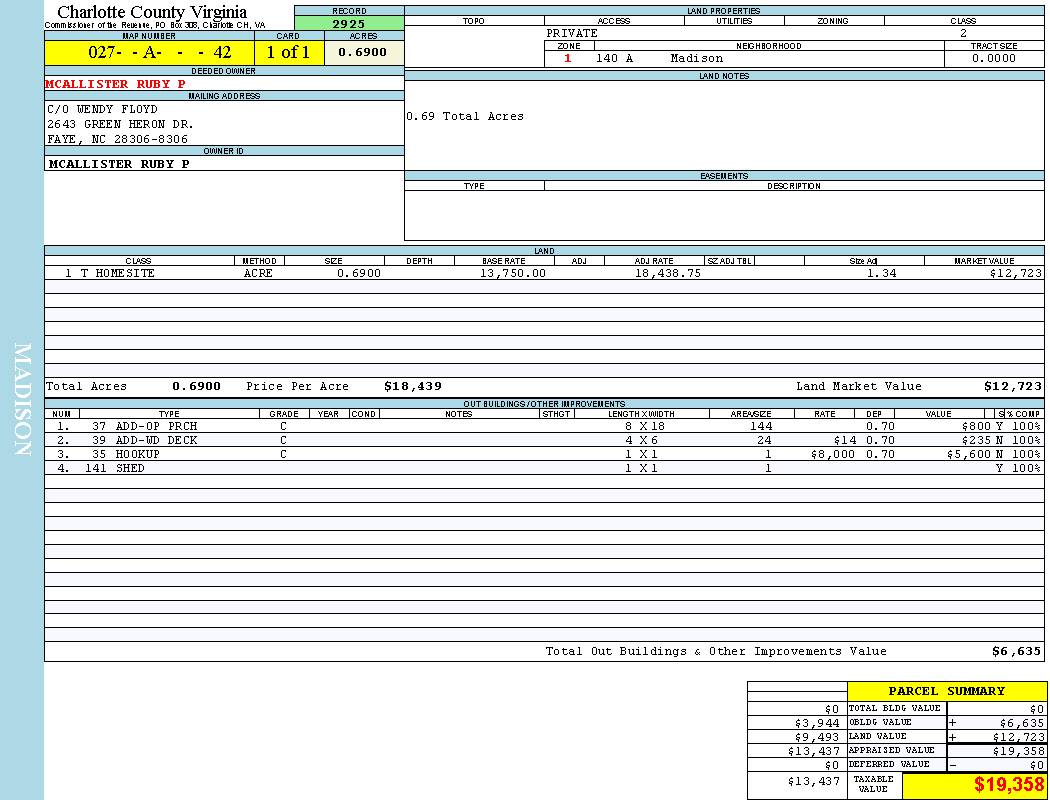
Task: Click the card indicator '1 of 1'
Action: point(288,53)
